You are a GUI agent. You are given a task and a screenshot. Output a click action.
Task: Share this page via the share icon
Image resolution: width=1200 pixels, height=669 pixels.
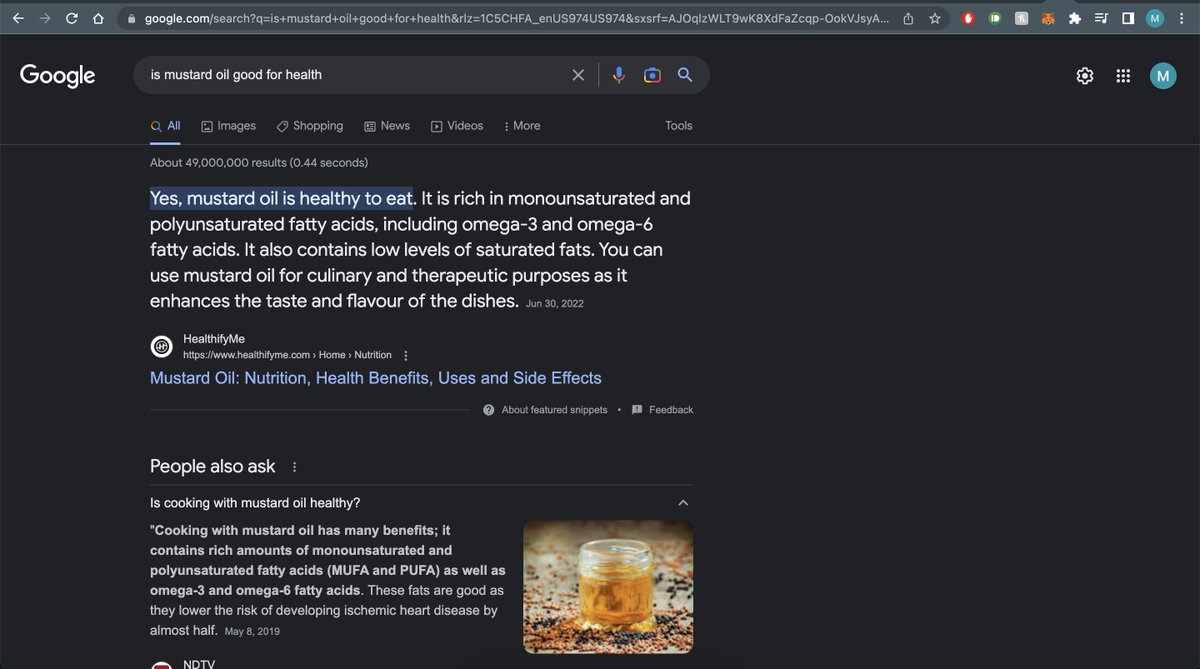pyautogui.click(x=908, y=19)
